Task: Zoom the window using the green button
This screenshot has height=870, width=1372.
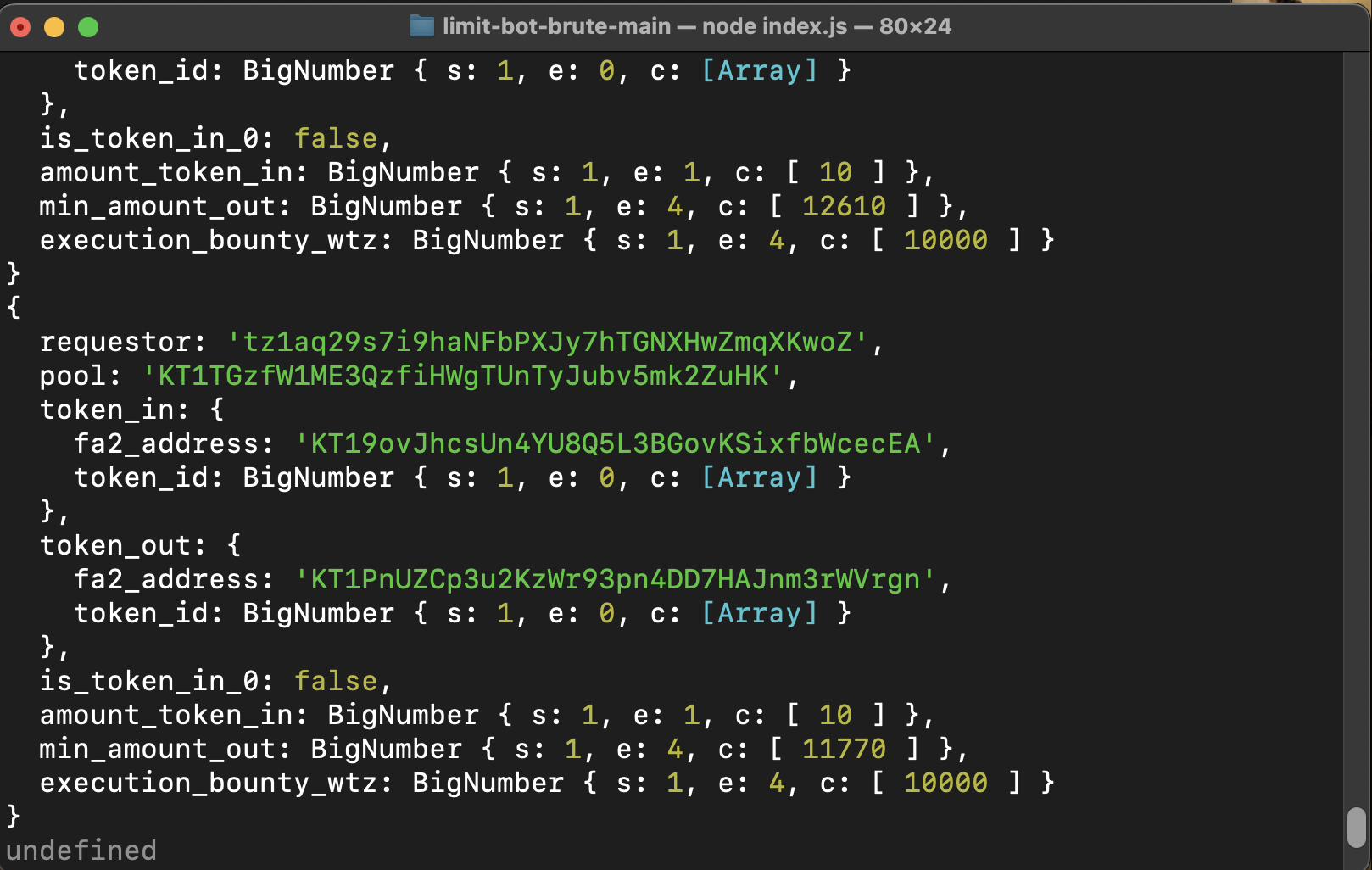Action: coord(88,27)
